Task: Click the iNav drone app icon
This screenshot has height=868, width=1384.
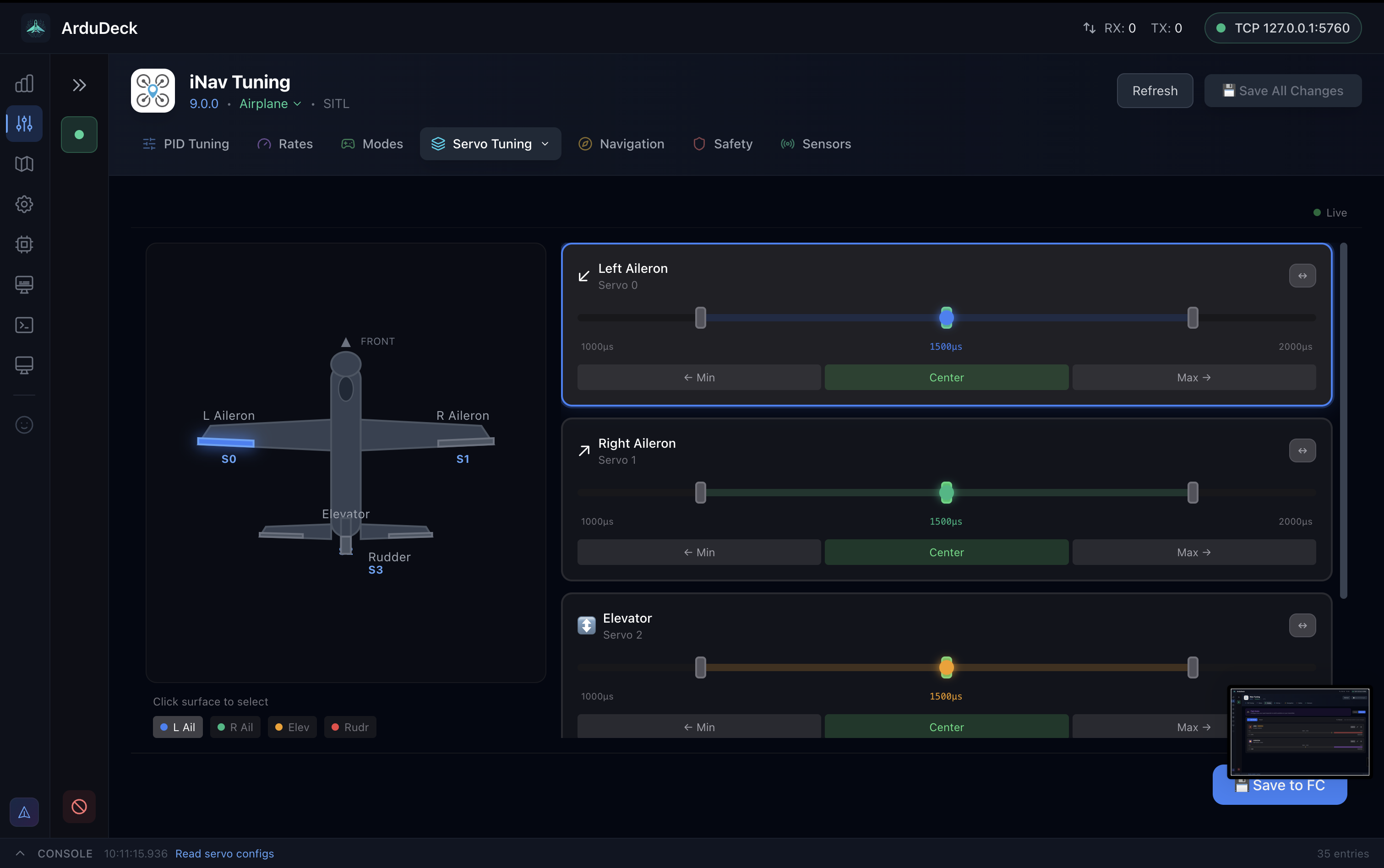Action: [x=153, y=91]
